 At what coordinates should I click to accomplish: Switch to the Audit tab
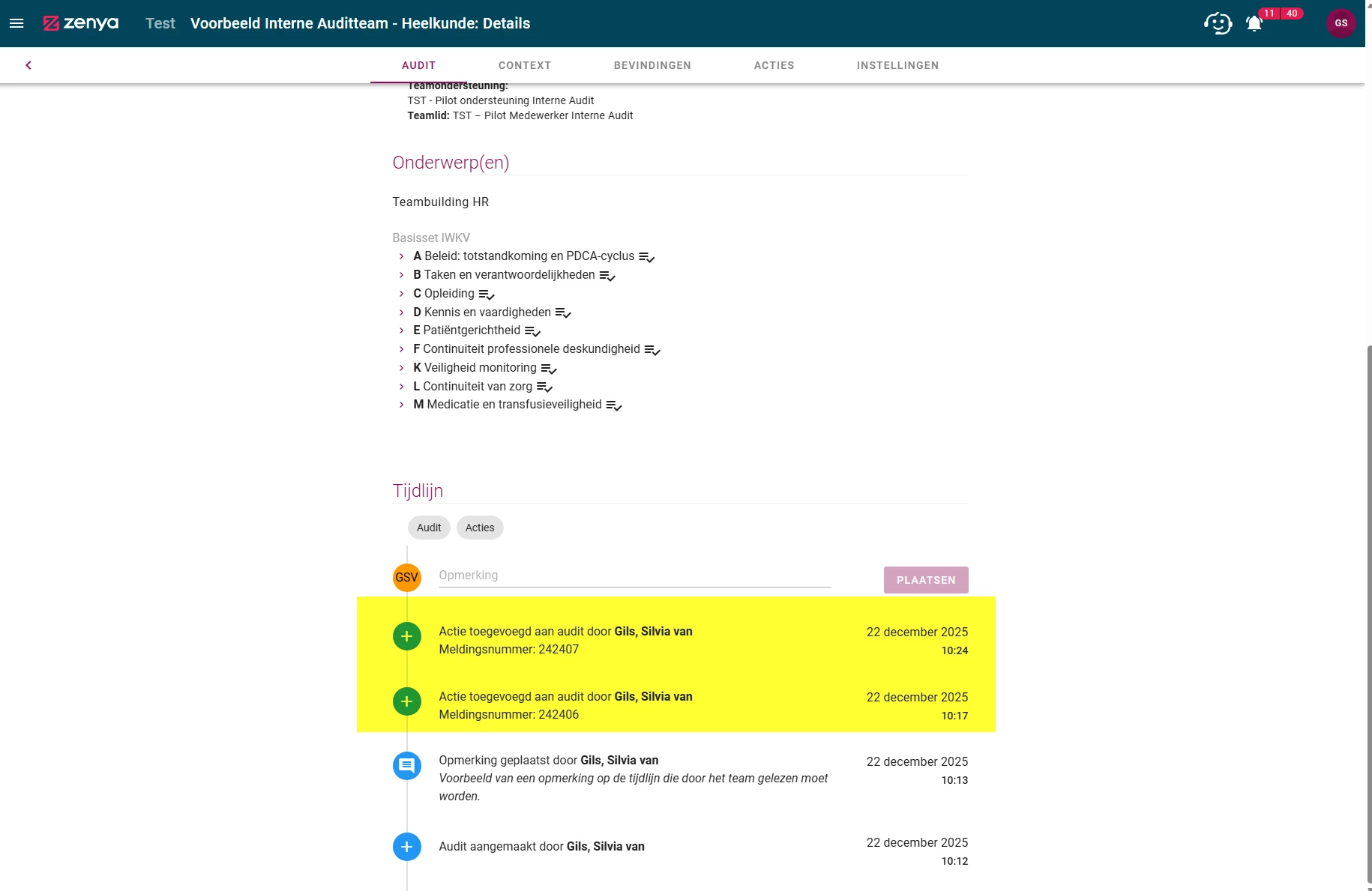tap(418, 65)
